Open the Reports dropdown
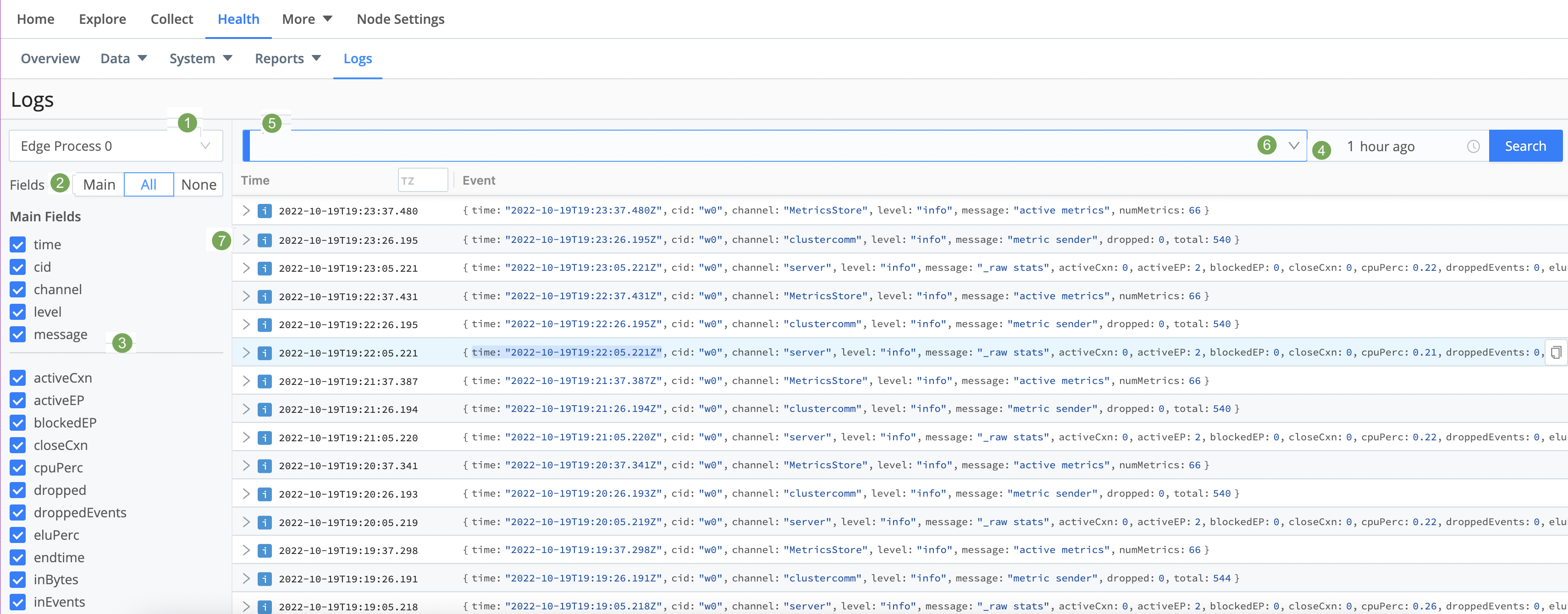This screenshot has height=614, width=1568. click(x=287, y=58)
